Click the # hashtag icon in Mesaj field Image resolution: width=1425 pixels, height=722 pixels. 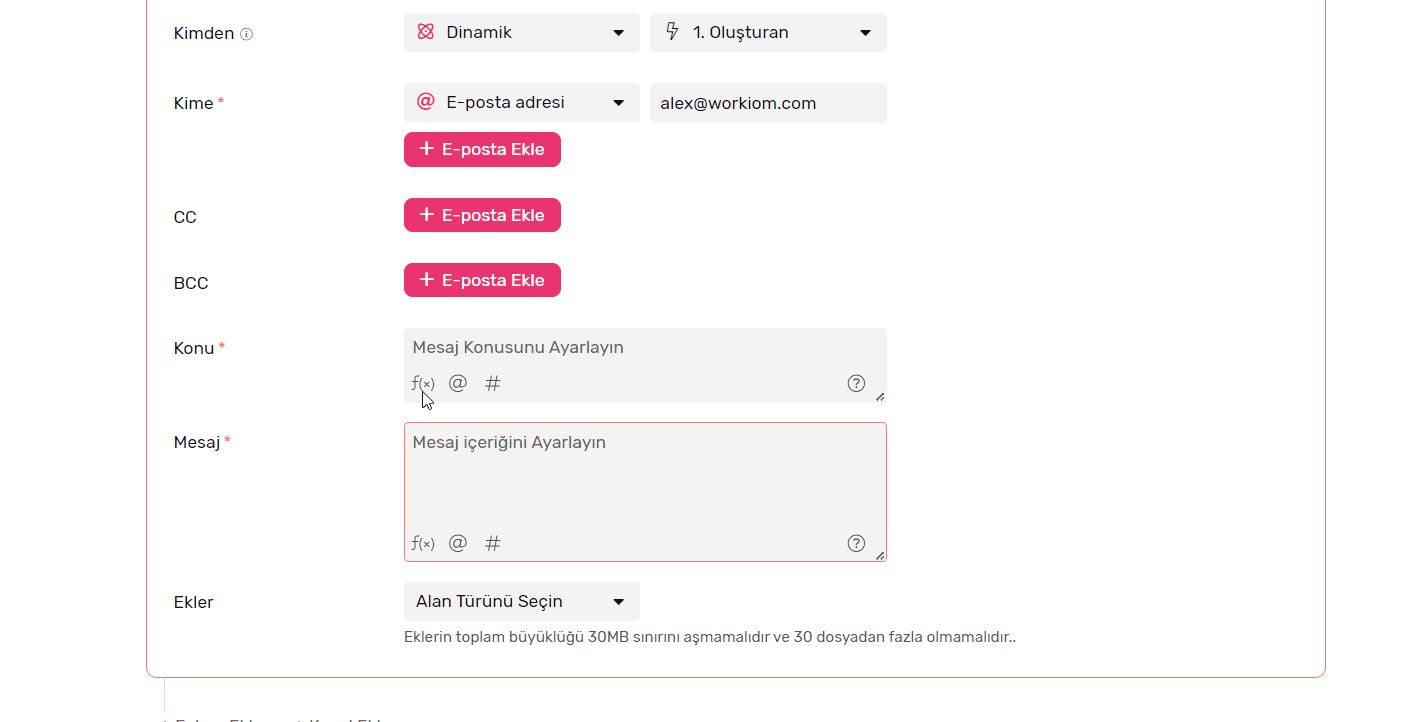492,543
